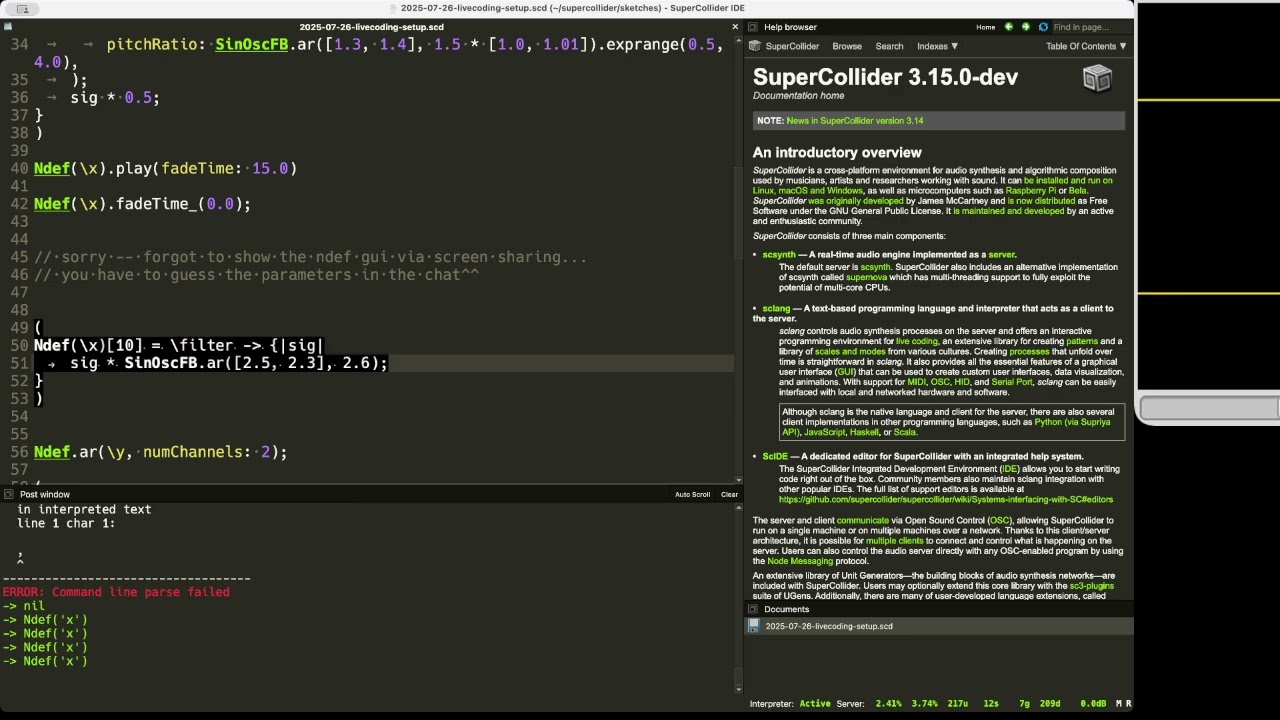
Task: Click the SuperCollider cube icon in help menu
Action: tap(756, 46)
